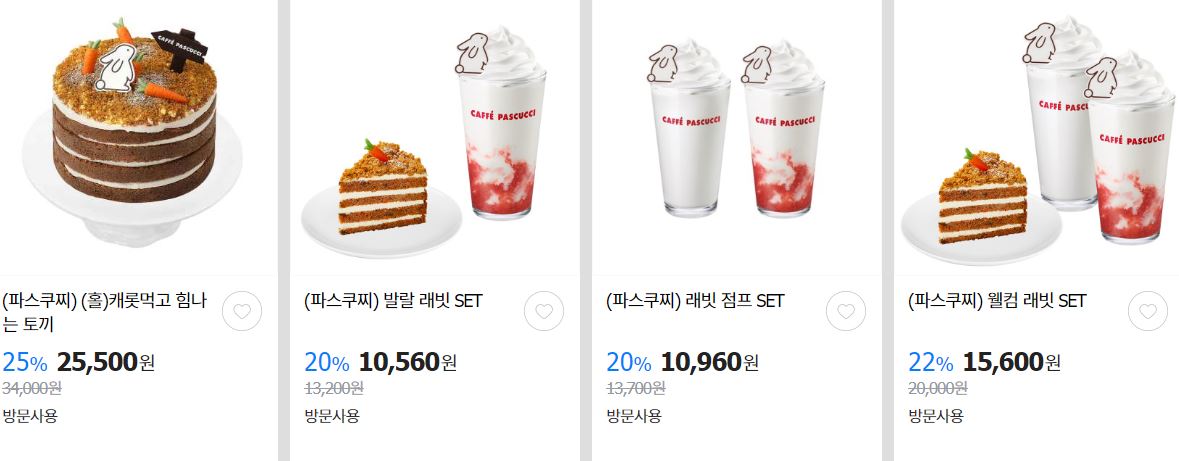Toggle wishlist heart for 래빗 점프 SET

846,311
